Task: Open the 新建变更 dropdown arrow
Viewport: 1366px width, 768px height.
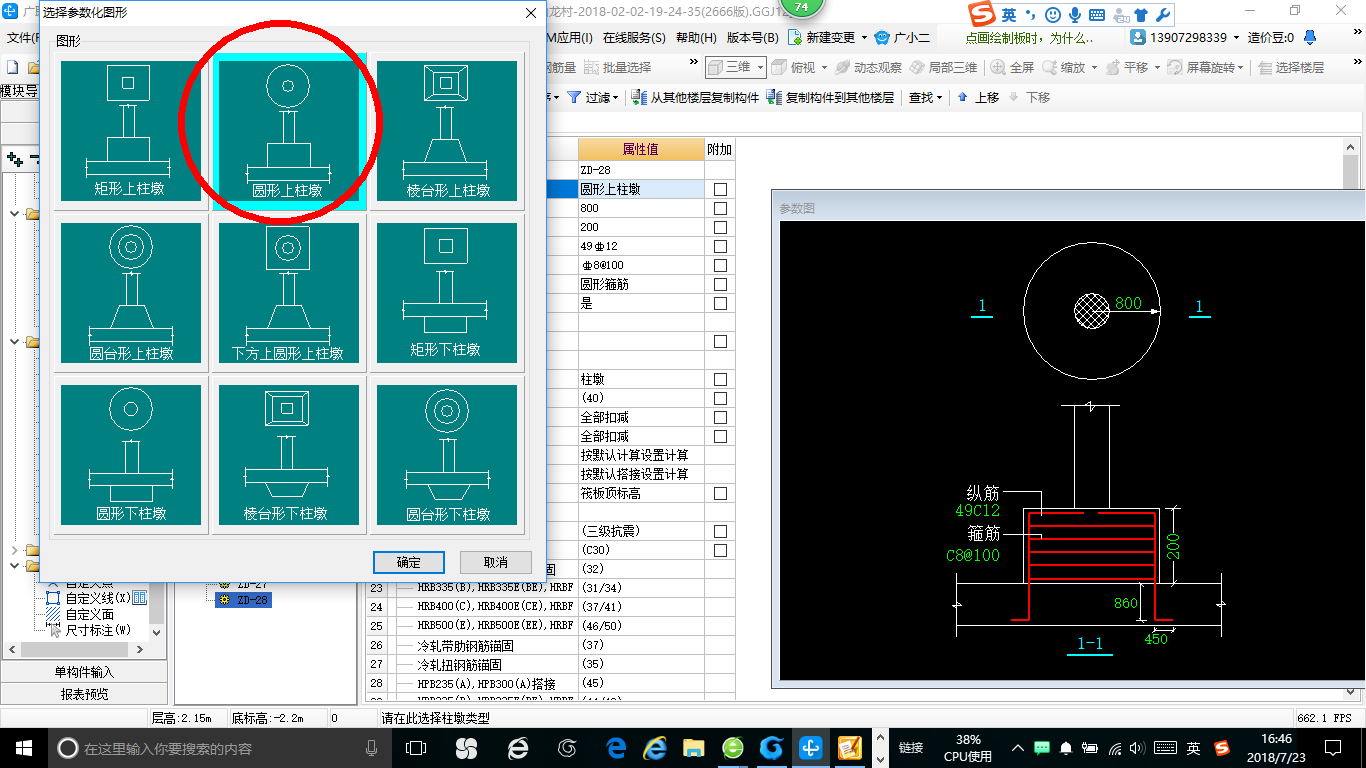Action: click(864, 38)
